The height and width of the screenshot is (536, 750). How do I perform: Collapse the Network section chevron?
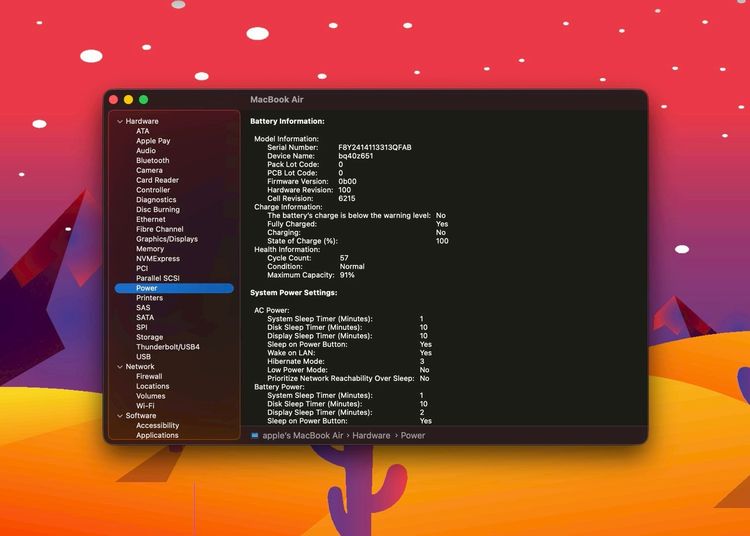point(120,367)
